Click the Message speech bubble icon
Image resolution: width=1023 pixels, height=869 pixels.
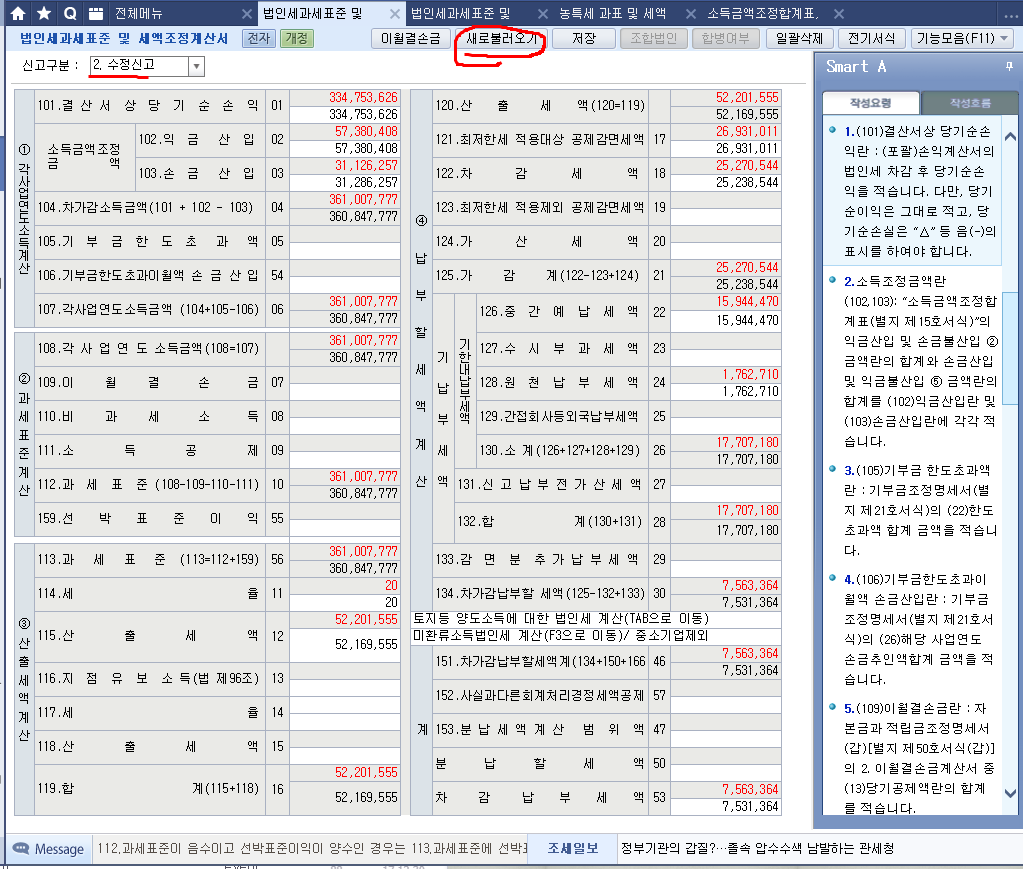pyautogui.click(x=21, y=848)
